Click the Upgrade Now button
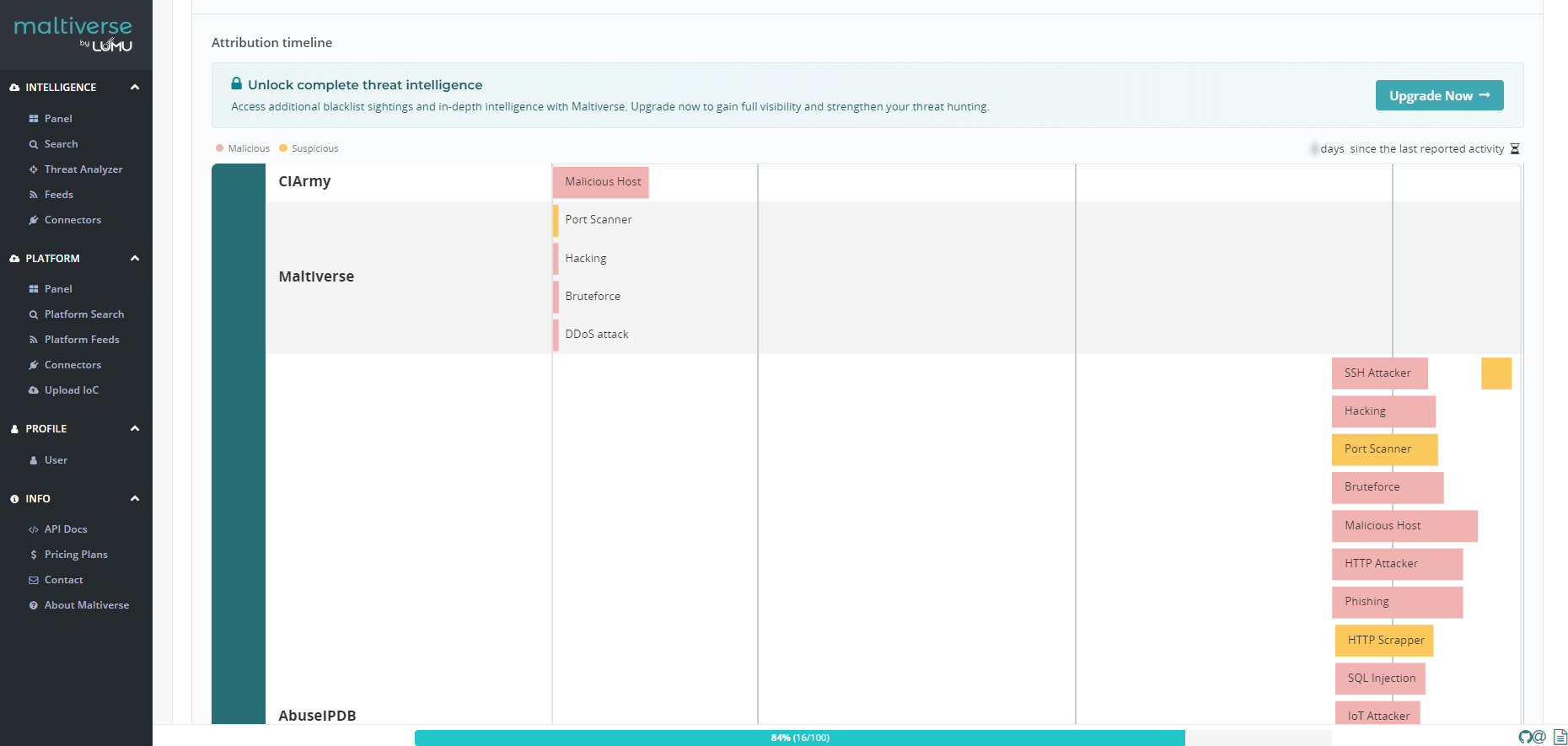 (1439, 95)
